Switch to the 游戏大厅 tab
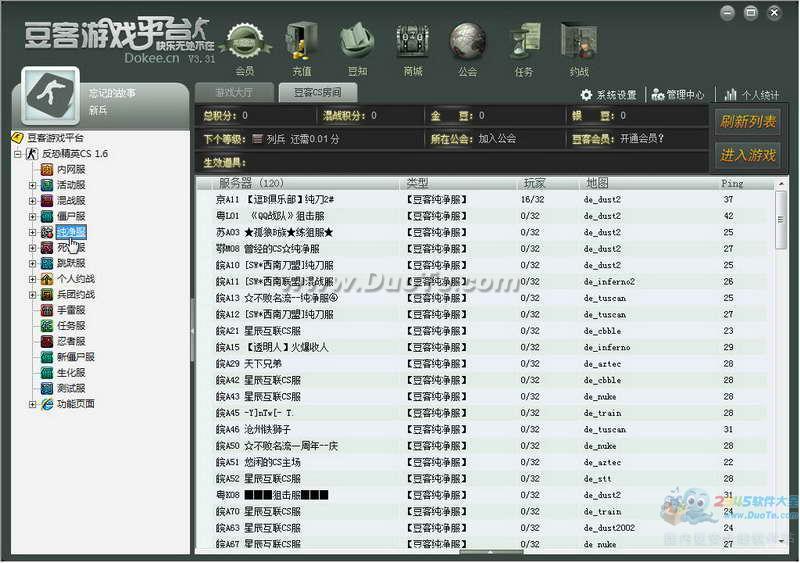Screen dimensions: 800x563 pos(234,92)
